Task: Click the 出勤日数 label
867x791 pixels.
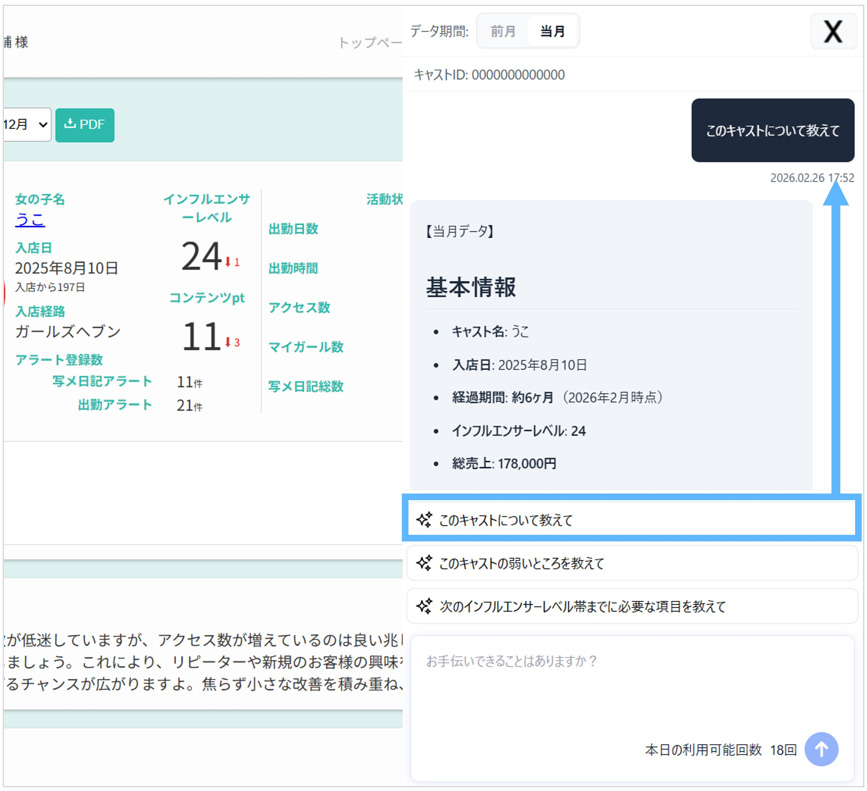Action: click(x=293, y=229)
